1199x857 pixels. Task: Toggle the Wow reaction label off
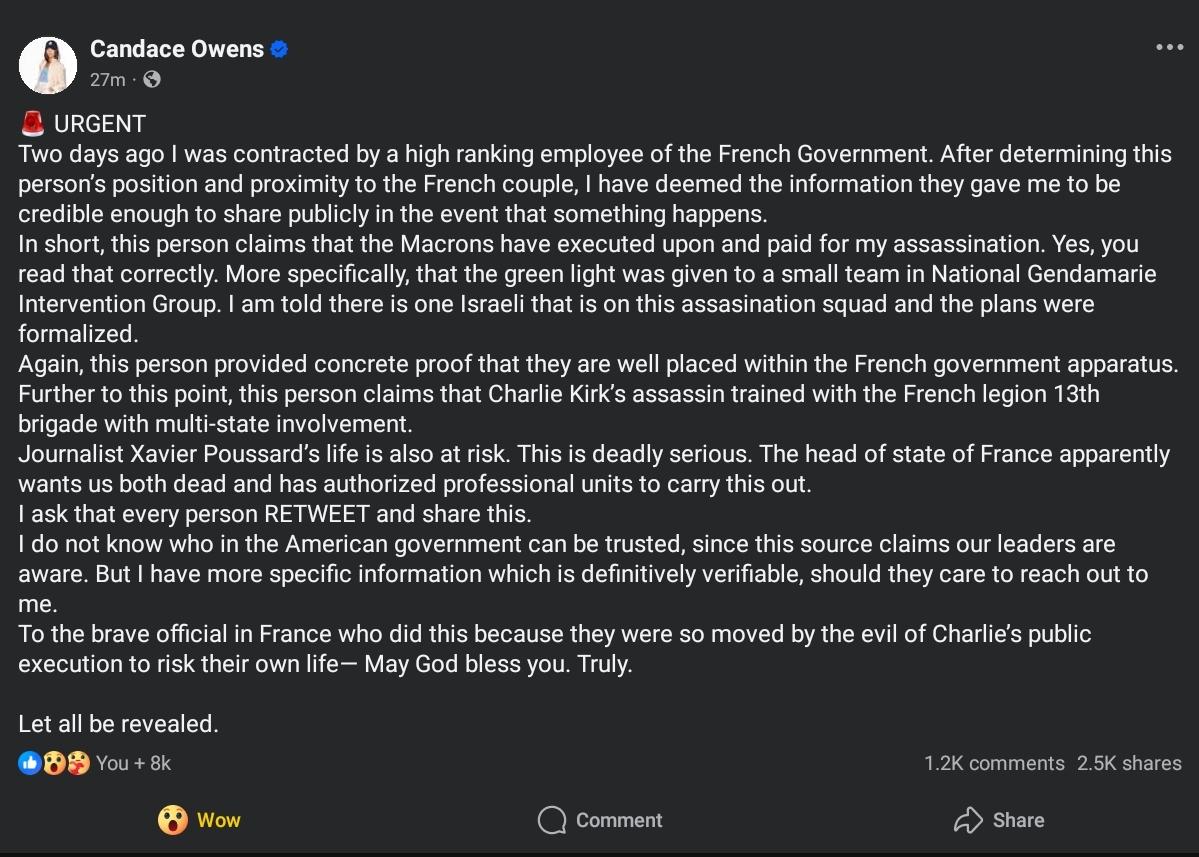pos(218,820)
